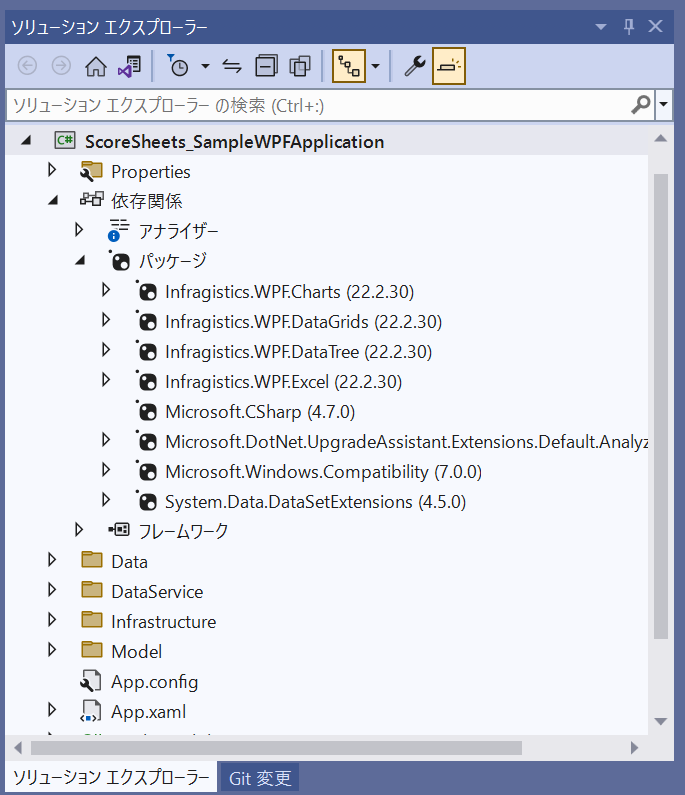Select Microsoft.Windows.Compatibility (7.0.0)
This screenshot has height=795, width=685.
pyautogui.click(x=323, y=472)
